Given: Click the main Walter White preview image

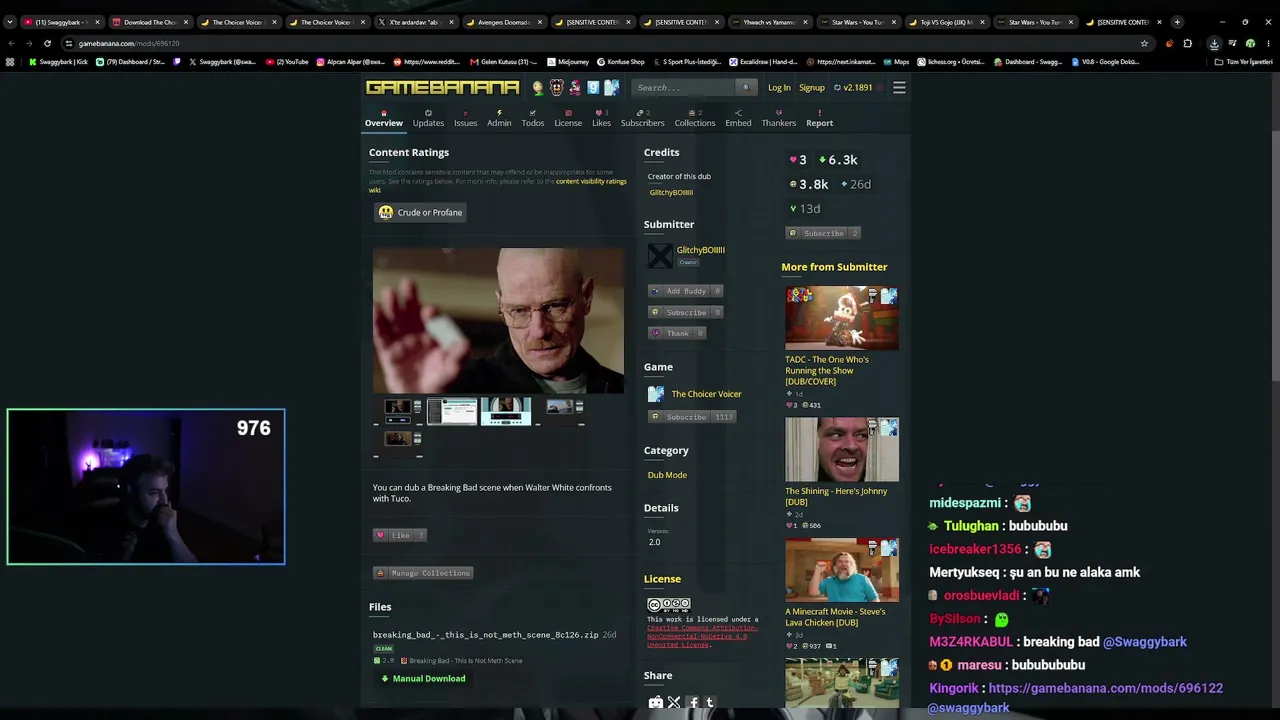Looking at the screenshot, I should coord(498,320).
